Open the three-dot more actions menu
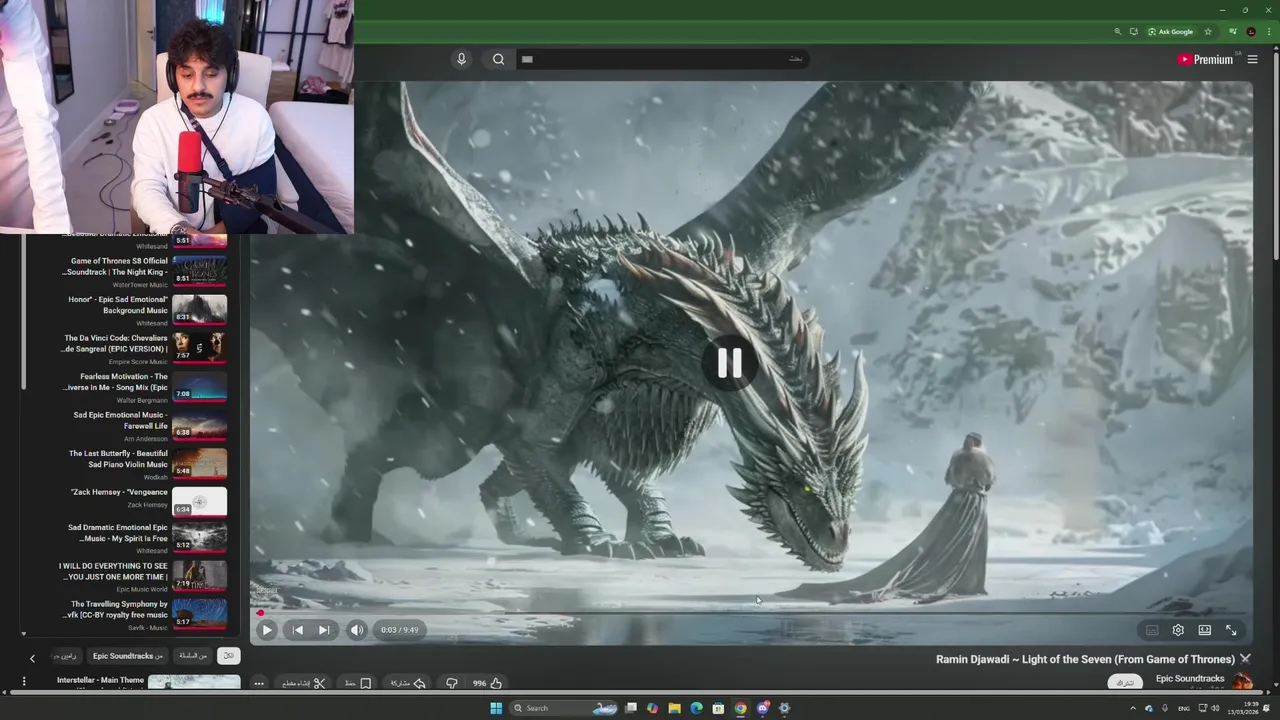1280x720 pixels. (259, 684)
